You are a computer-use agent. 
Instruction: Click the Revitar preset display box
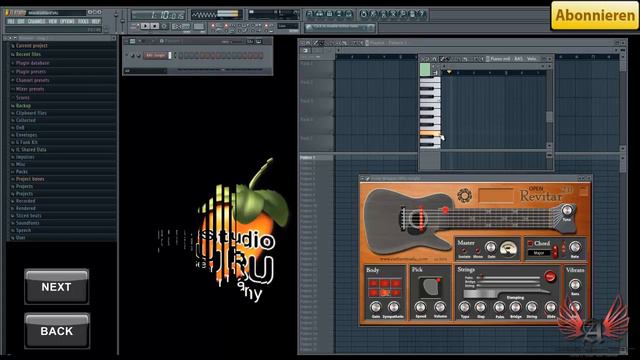pos(496,196)
